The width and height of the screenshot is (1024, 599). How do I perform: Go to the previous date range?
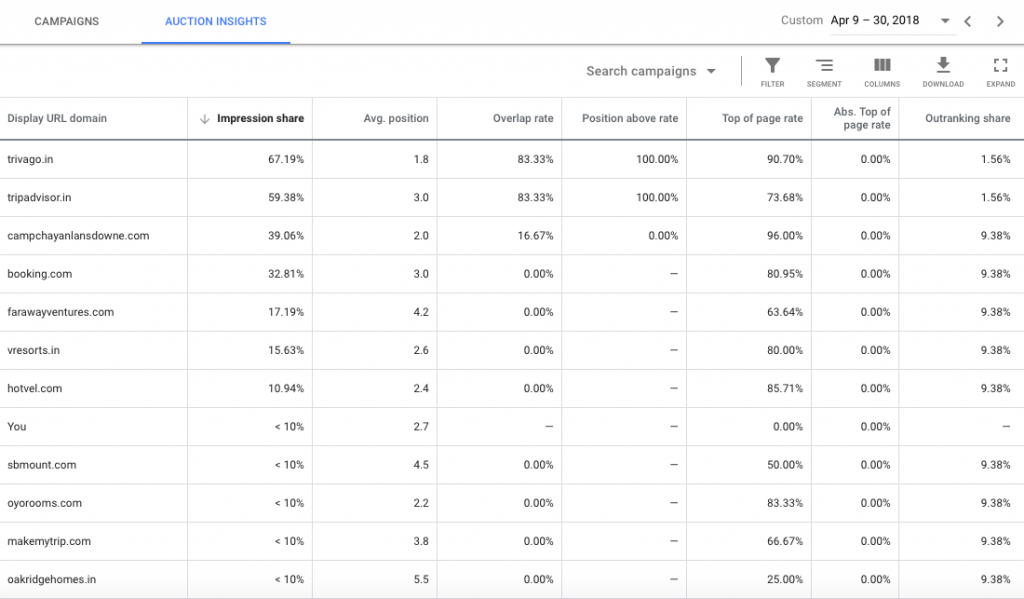[968, 22]
